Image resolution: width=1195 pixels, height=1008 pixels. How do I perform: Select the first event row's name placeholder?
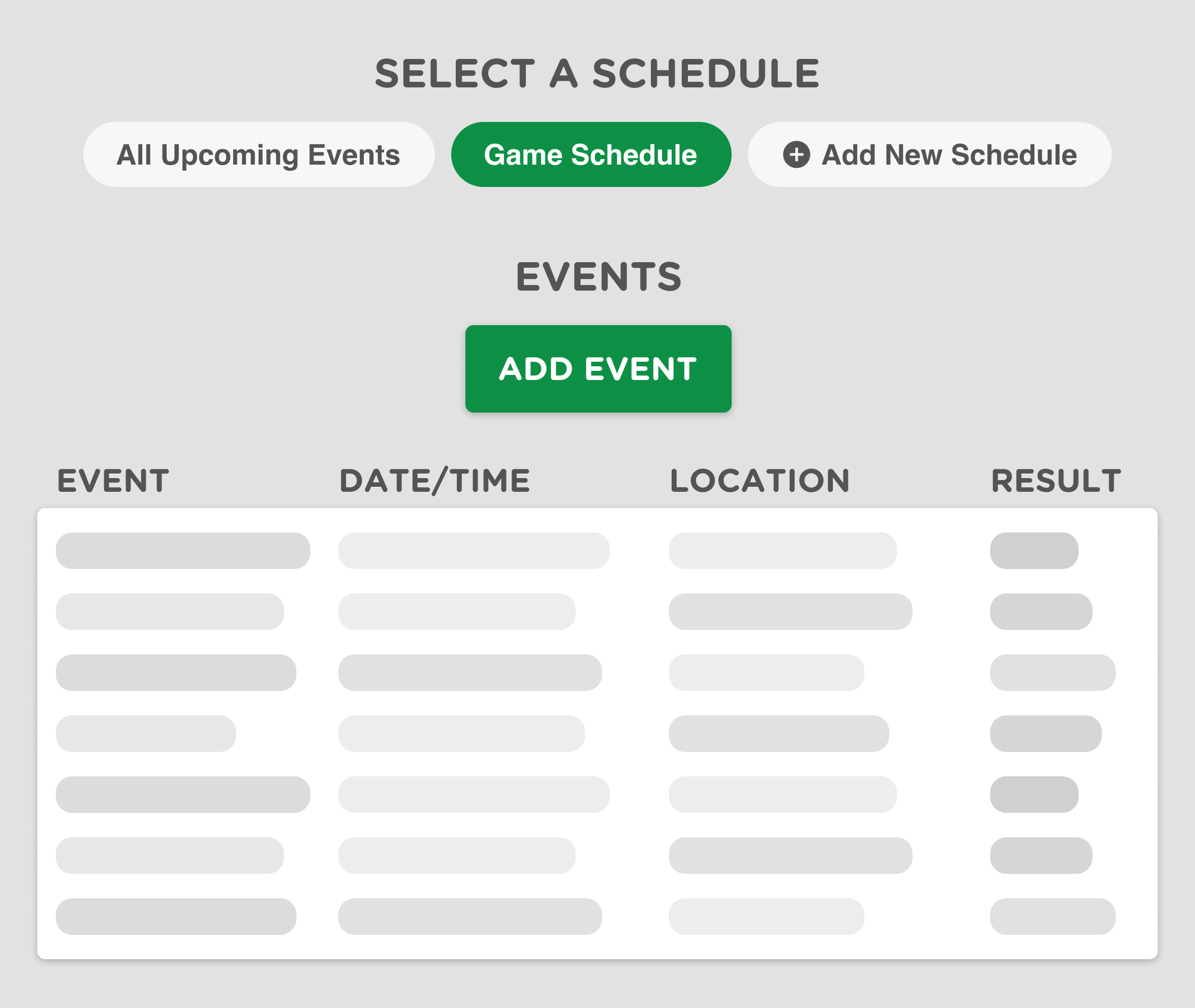pyautogui.click(x=183, y=550)
